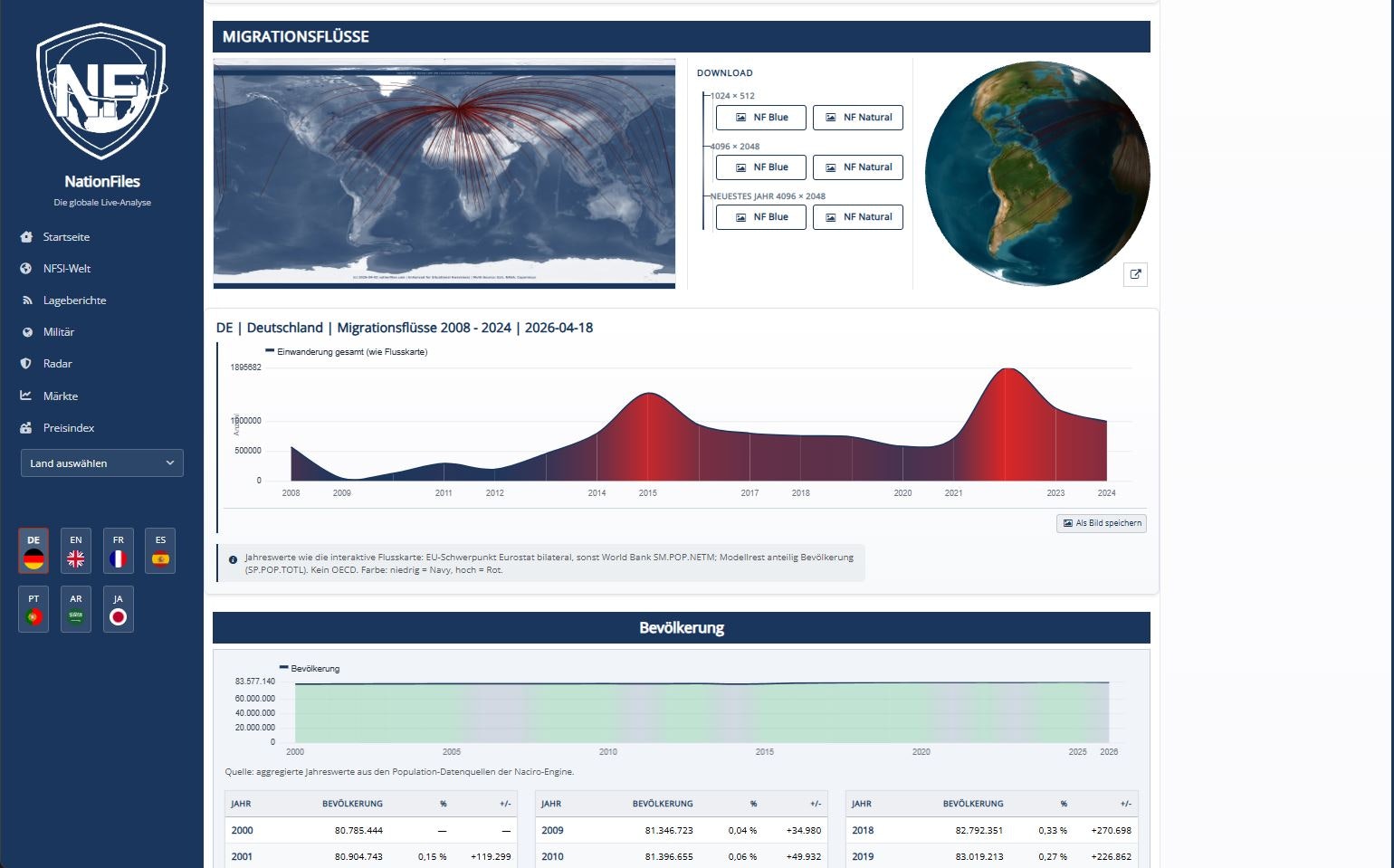Click the NationFiles site name text
1394x868 pixels.
(102, 181)
